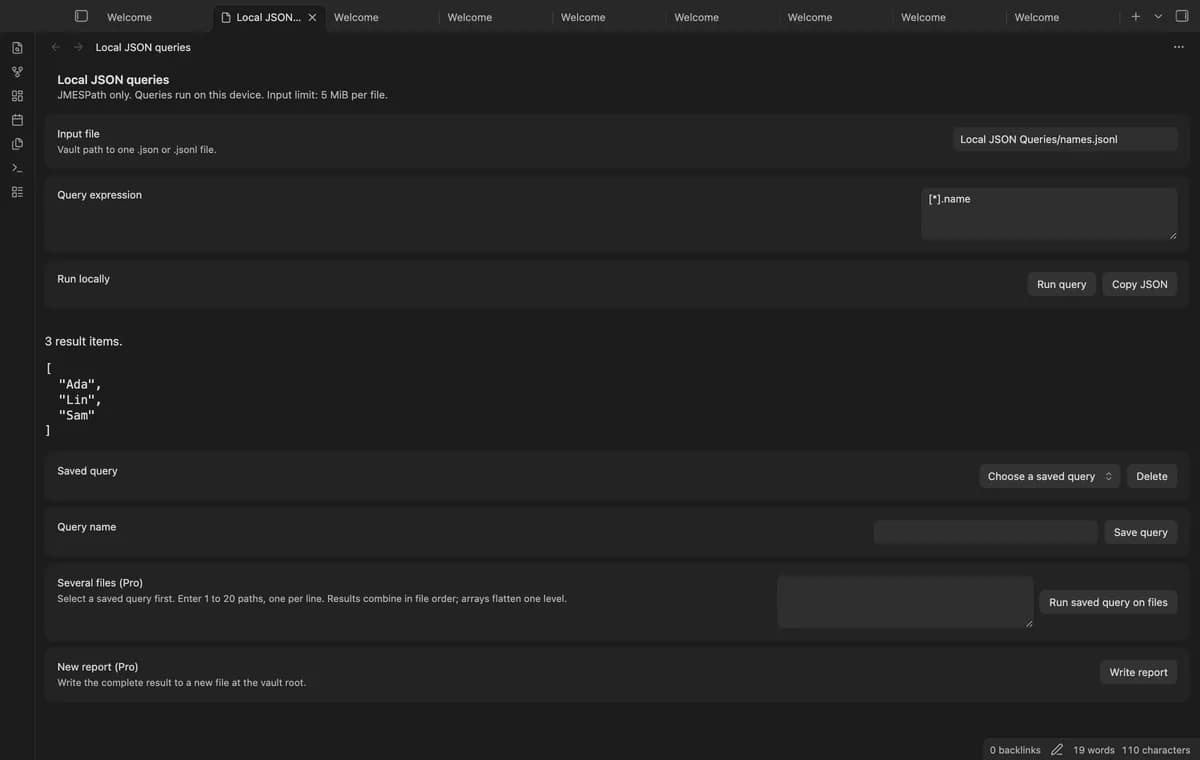Image resolution: width=1200 pixels, height=760 pixels.
Task: Click the "Ada" result line
Action: click(80, 385)
